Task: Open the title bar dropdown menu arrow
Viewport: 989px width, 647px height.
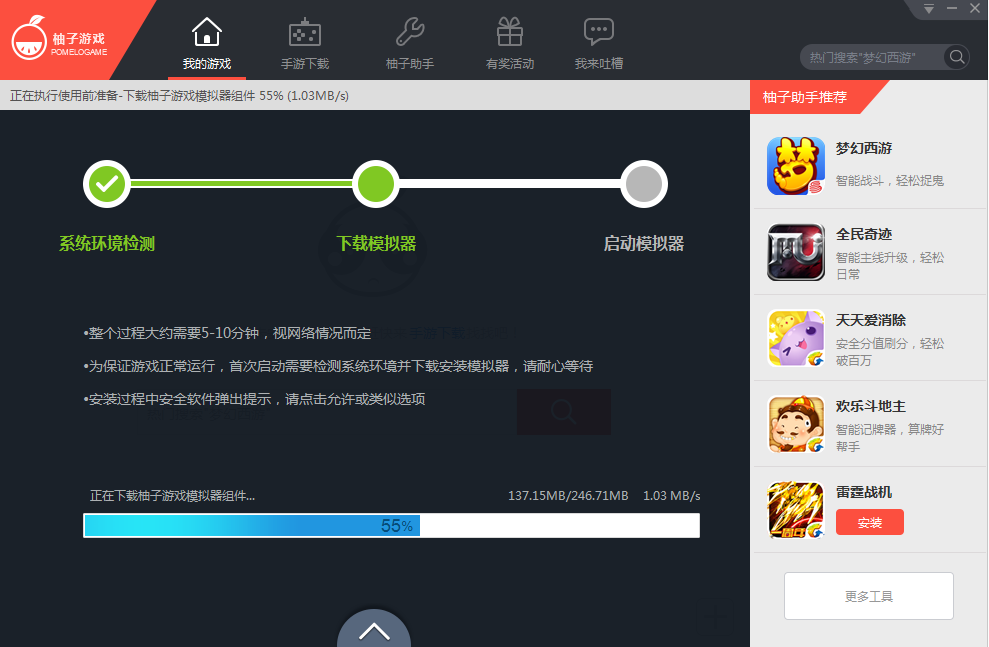Action: [x=928, y=9]
